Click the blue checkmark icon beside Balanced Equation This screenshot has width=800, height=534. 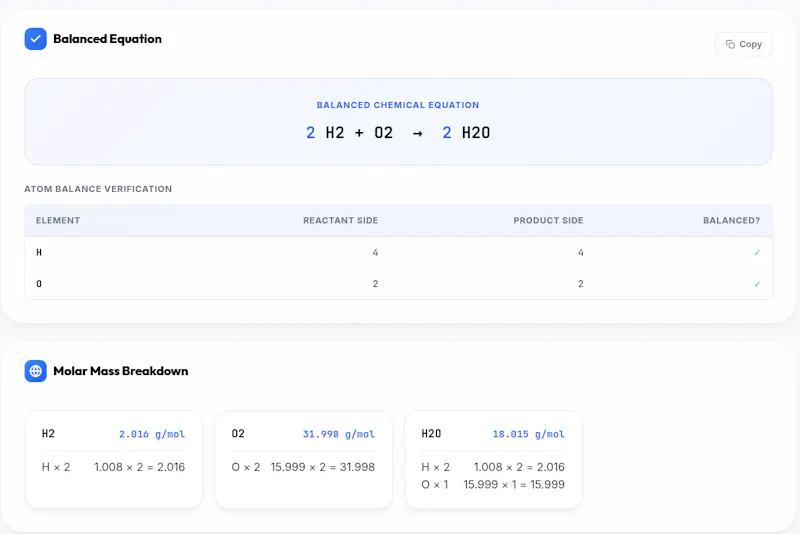[x=36, y=39]
